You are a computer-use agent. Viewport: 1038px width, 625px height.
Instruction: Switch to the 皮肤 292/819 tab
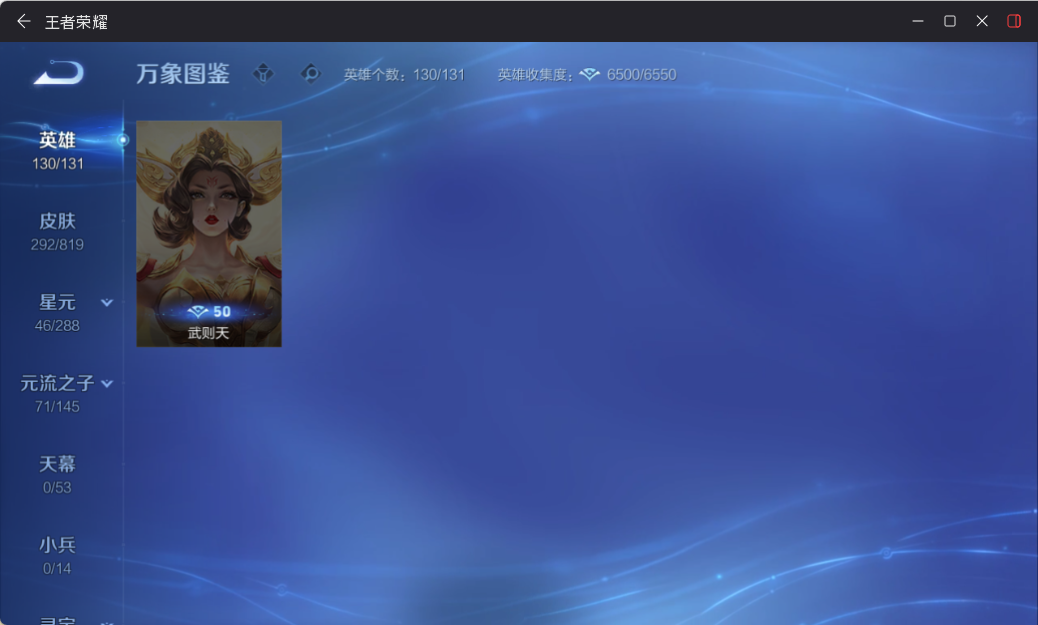point(58,232)
